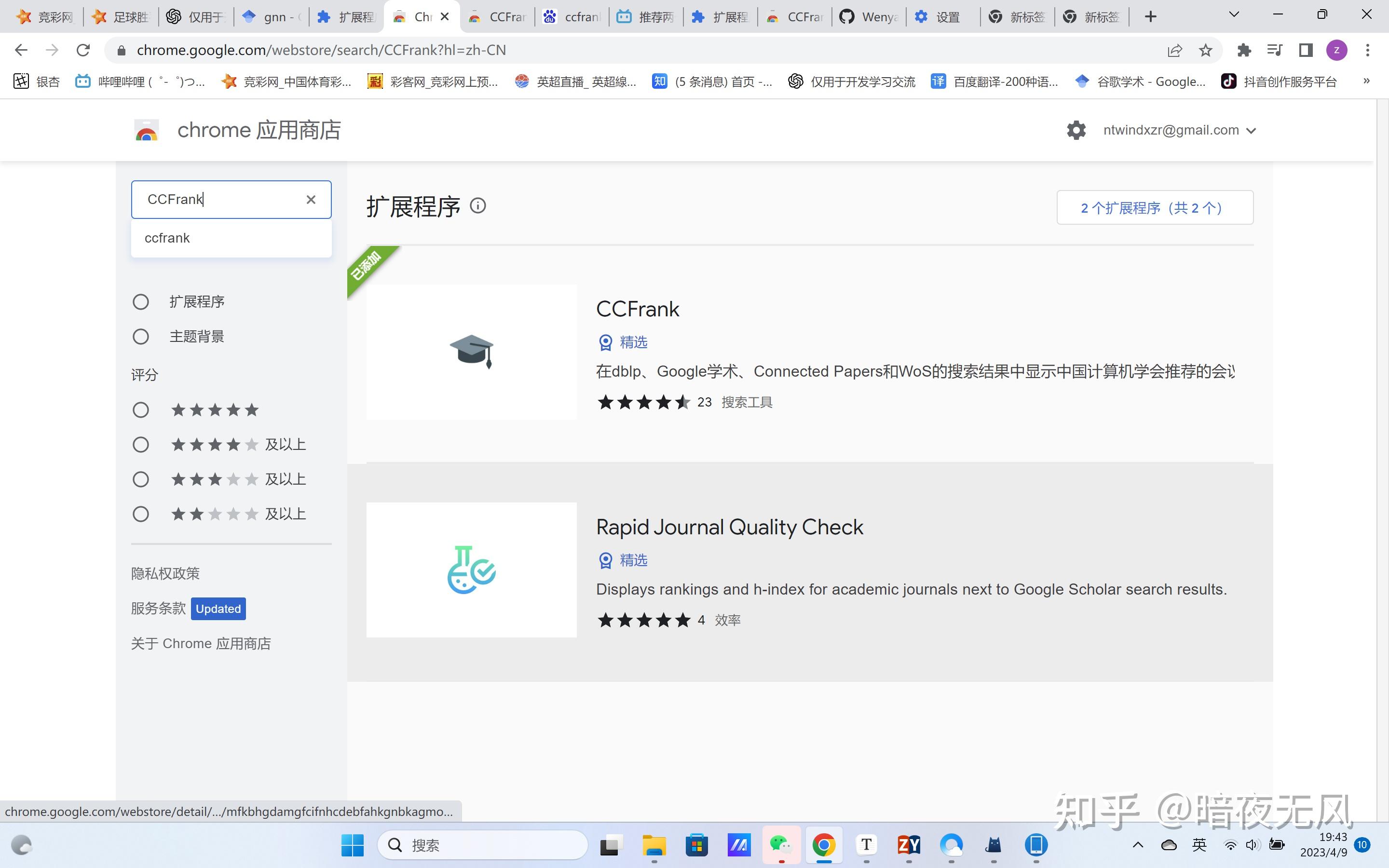Image resolution: width=1389 pixels, height=868 pixels.
Task: Click the 搜索工具 category label
Action: pyautogui.click(x=747, y=402)
